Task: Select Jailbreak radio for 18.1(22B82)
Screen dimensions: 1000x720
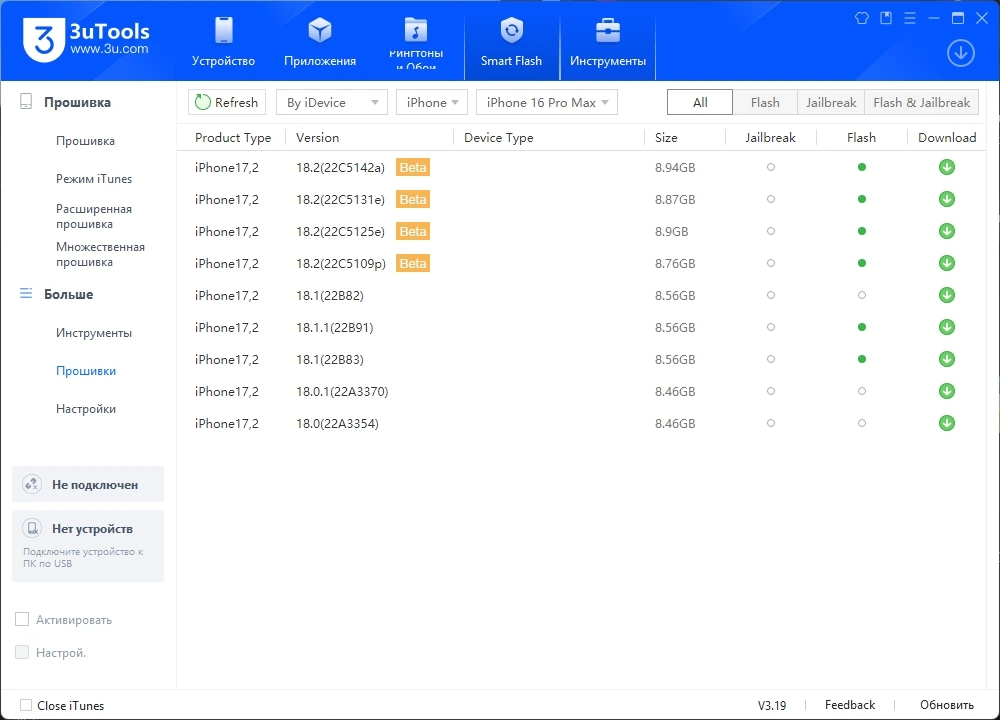Action: (x=770, y=295)
